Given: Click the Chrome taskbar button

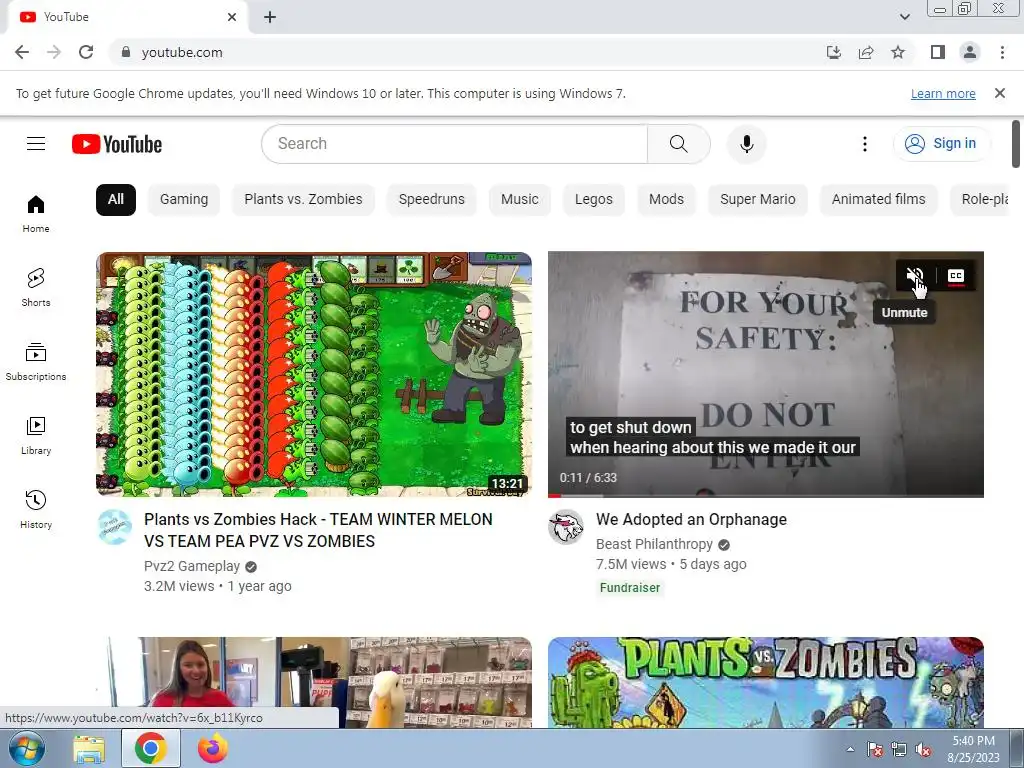Looking at the screenshot, I should [151, 749].
